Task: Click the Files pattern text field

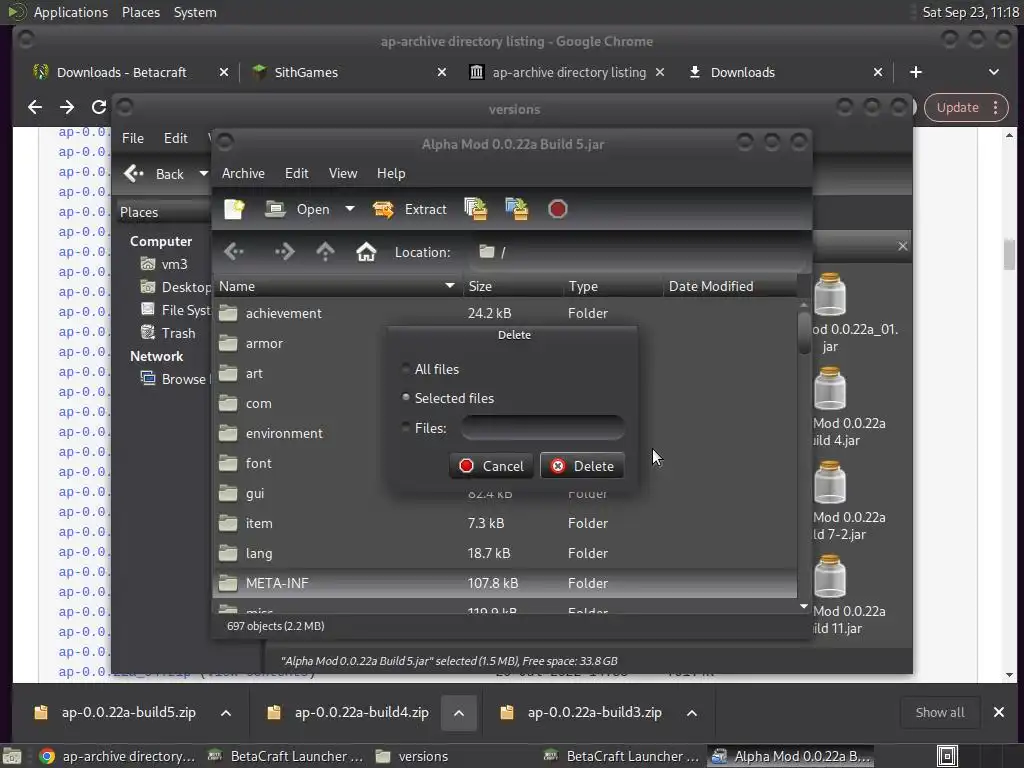Action: point(543,428)
